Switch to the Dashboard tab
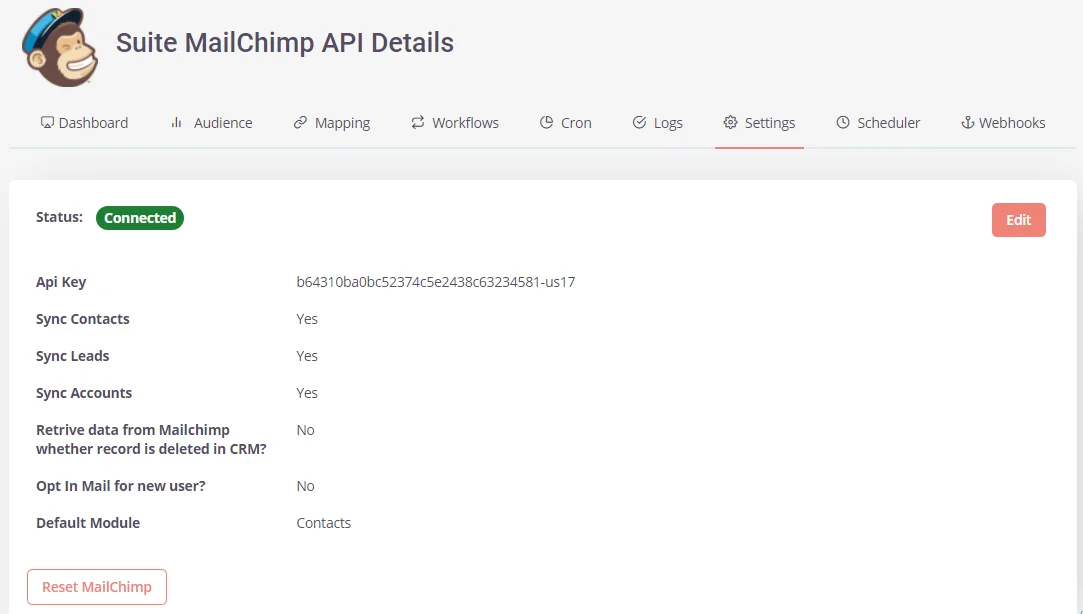The image size is (1083, 614). click(x=93, y=123)
